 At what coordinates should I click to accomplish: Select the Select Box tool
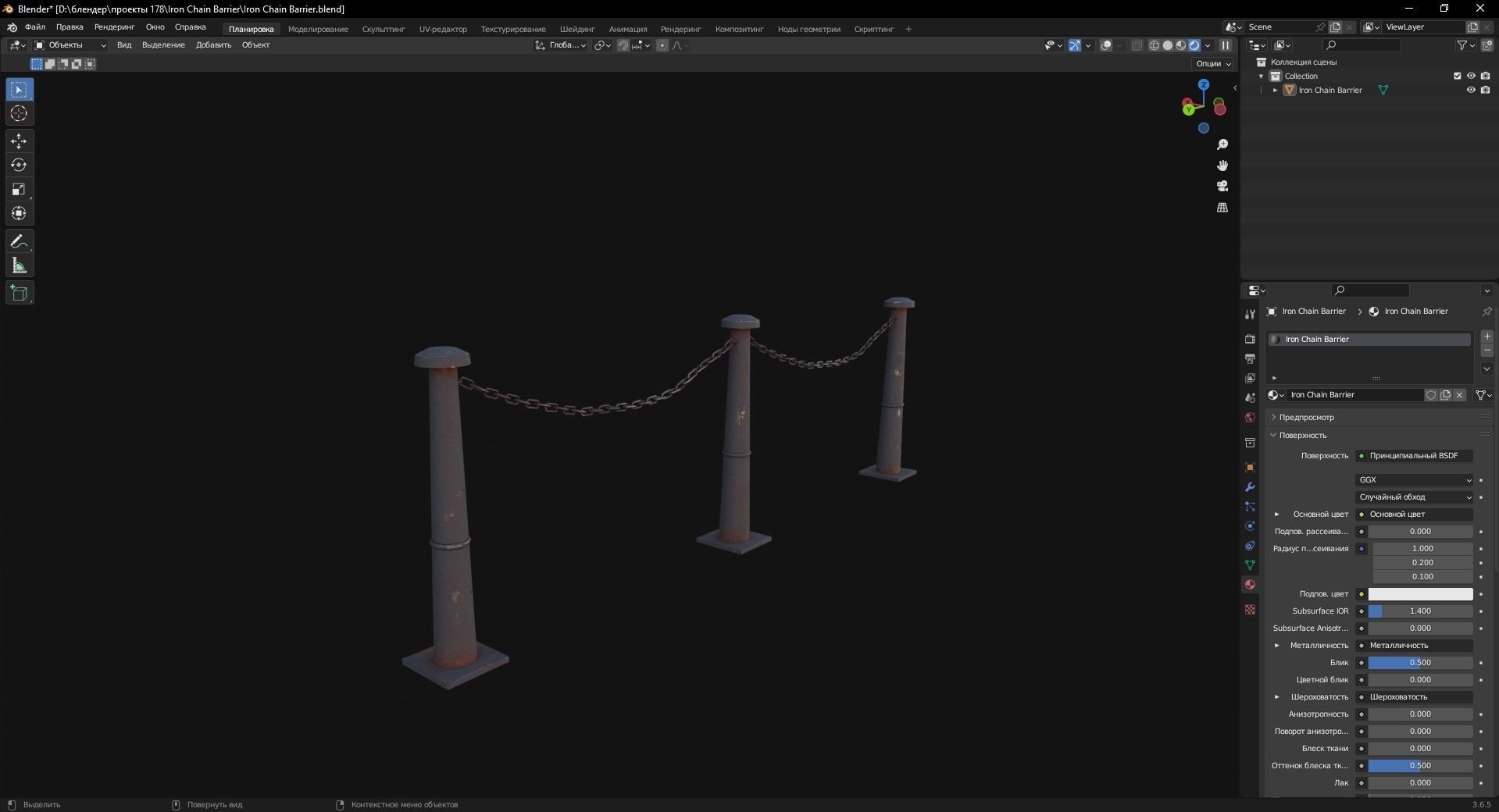[x=20, y=90]
